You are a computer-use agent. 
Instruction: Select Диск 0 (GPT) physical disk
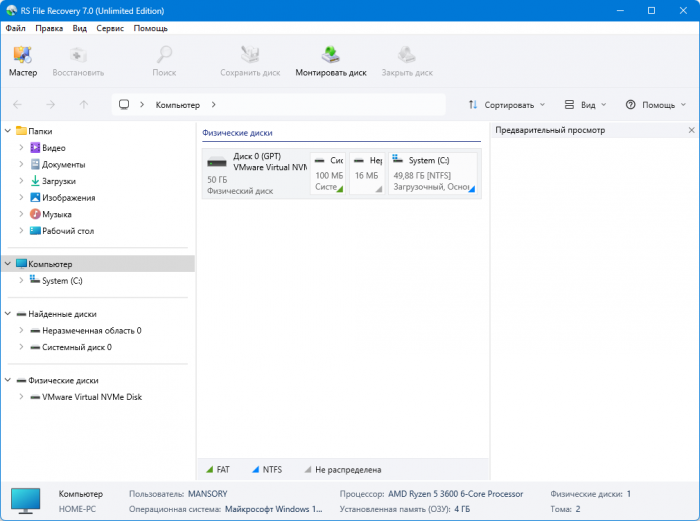[254, 174]
